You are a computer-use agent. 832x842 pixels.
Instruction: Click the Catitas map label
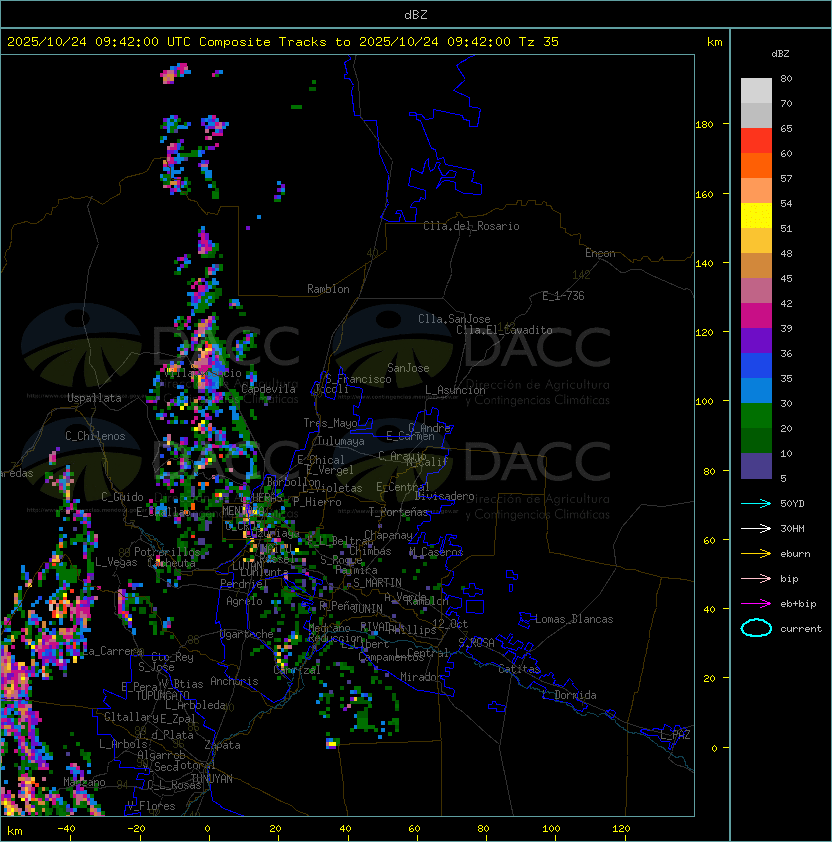(519, 669)
